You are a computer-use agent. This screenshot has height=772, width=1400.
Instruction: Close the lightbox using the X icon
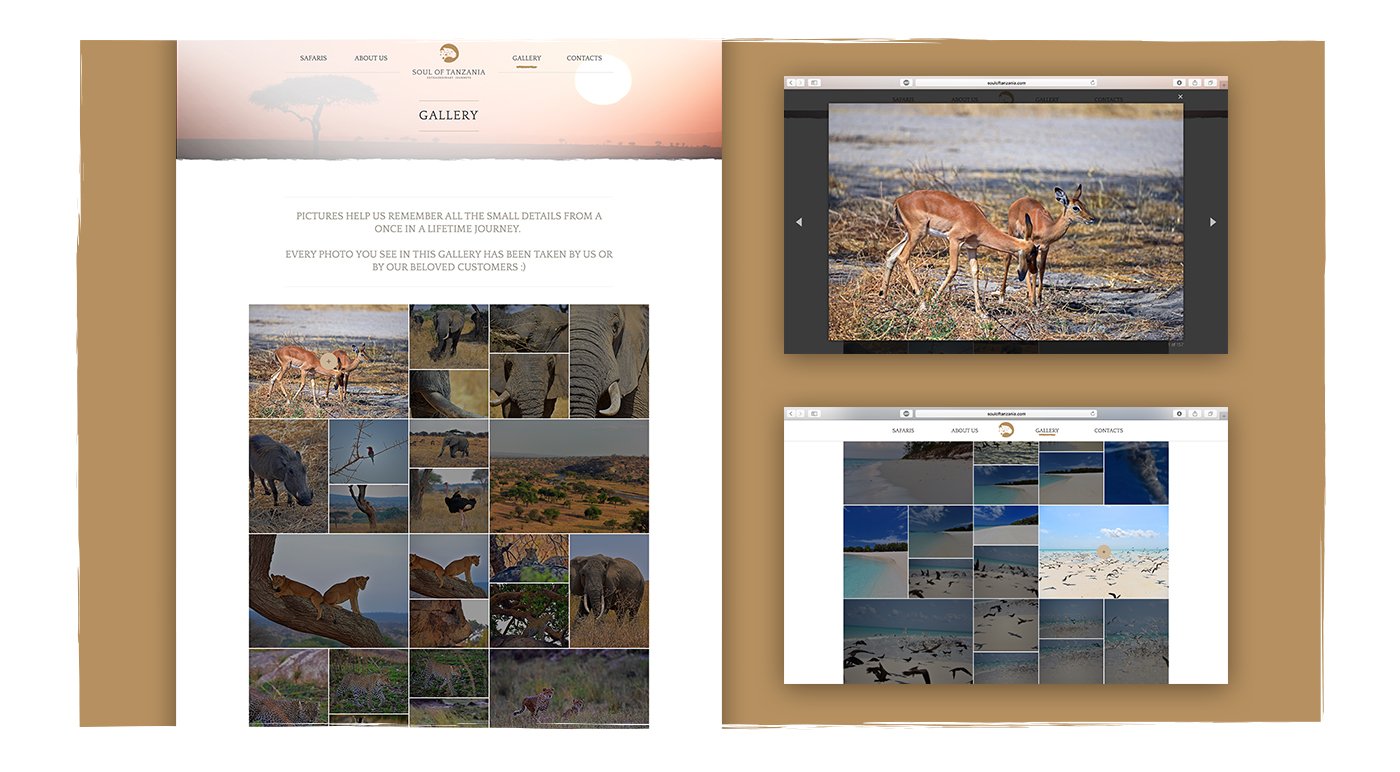tap(1180, 97)
